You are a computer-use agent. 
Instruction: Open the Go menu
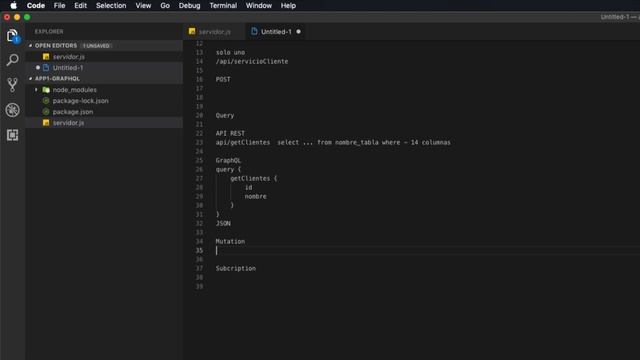tap(165, 5)
